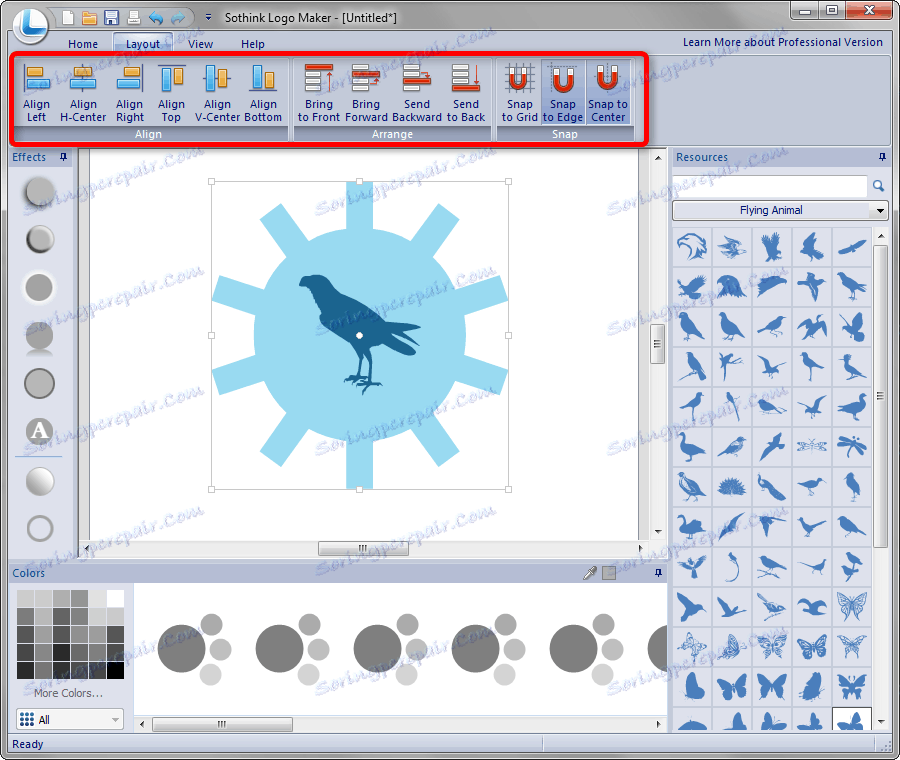Click Align V-Center icon
Image resolution: width=900 pixels, height=760 pixels.
217,92
